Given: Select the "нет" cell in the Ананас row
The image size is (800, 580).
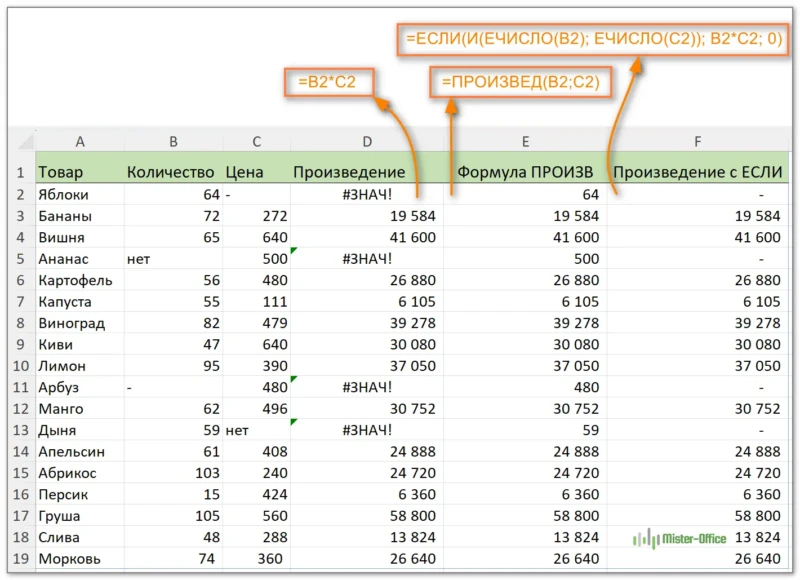Looking at the screenshot, I should (x=173, y=259).
